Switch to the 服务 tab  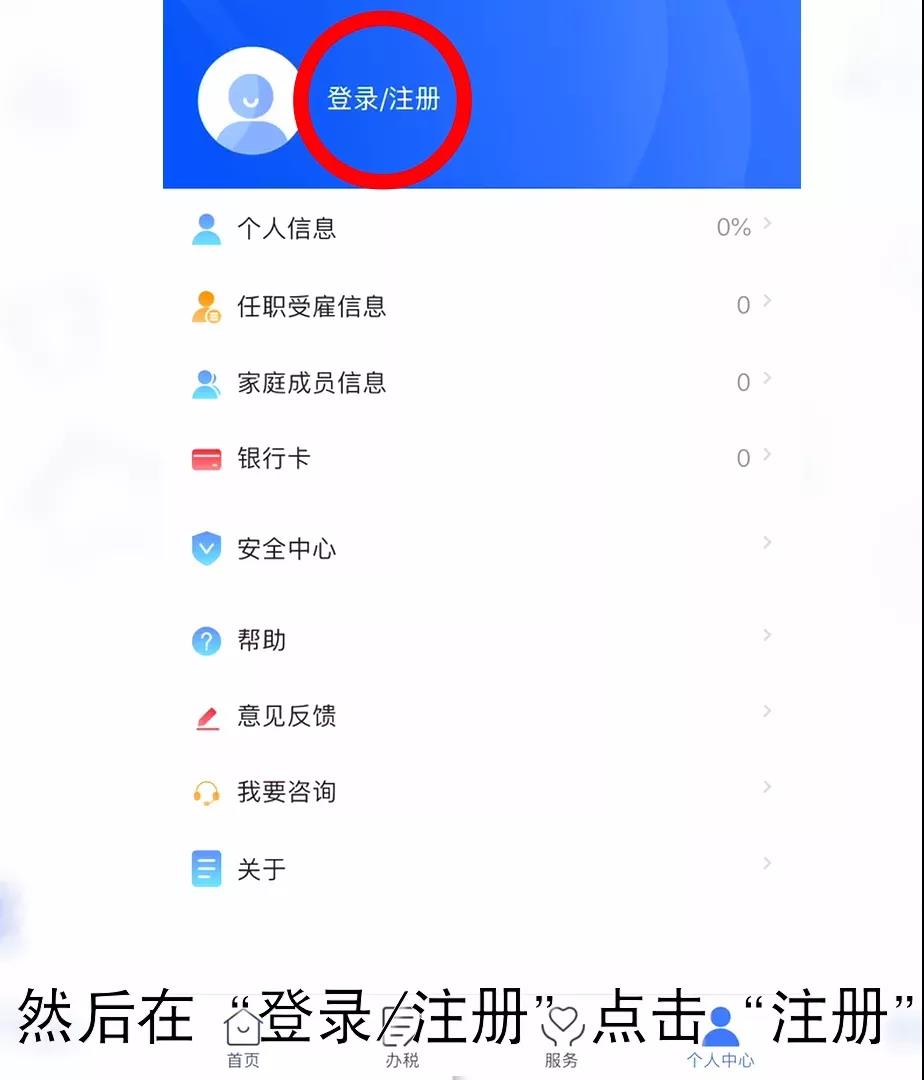coord(562,1037)
